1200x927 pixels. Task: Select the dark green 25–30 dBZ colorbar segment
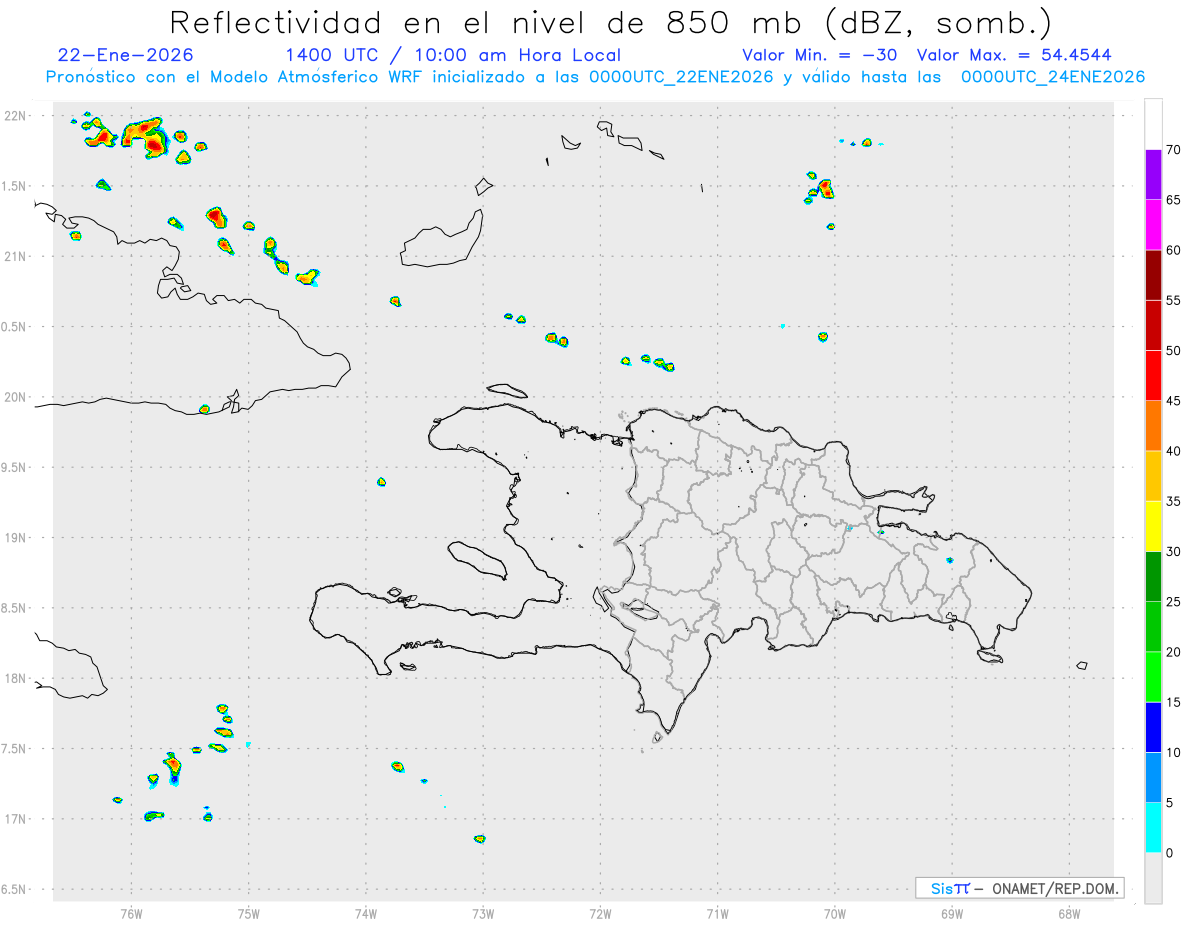click(1153, 577)
